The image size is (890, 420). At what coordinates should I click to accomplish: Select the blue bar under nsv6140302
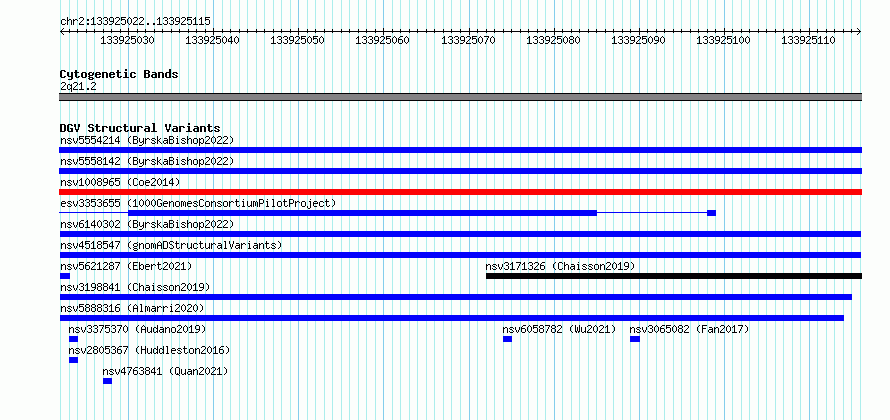coord(460,234)
